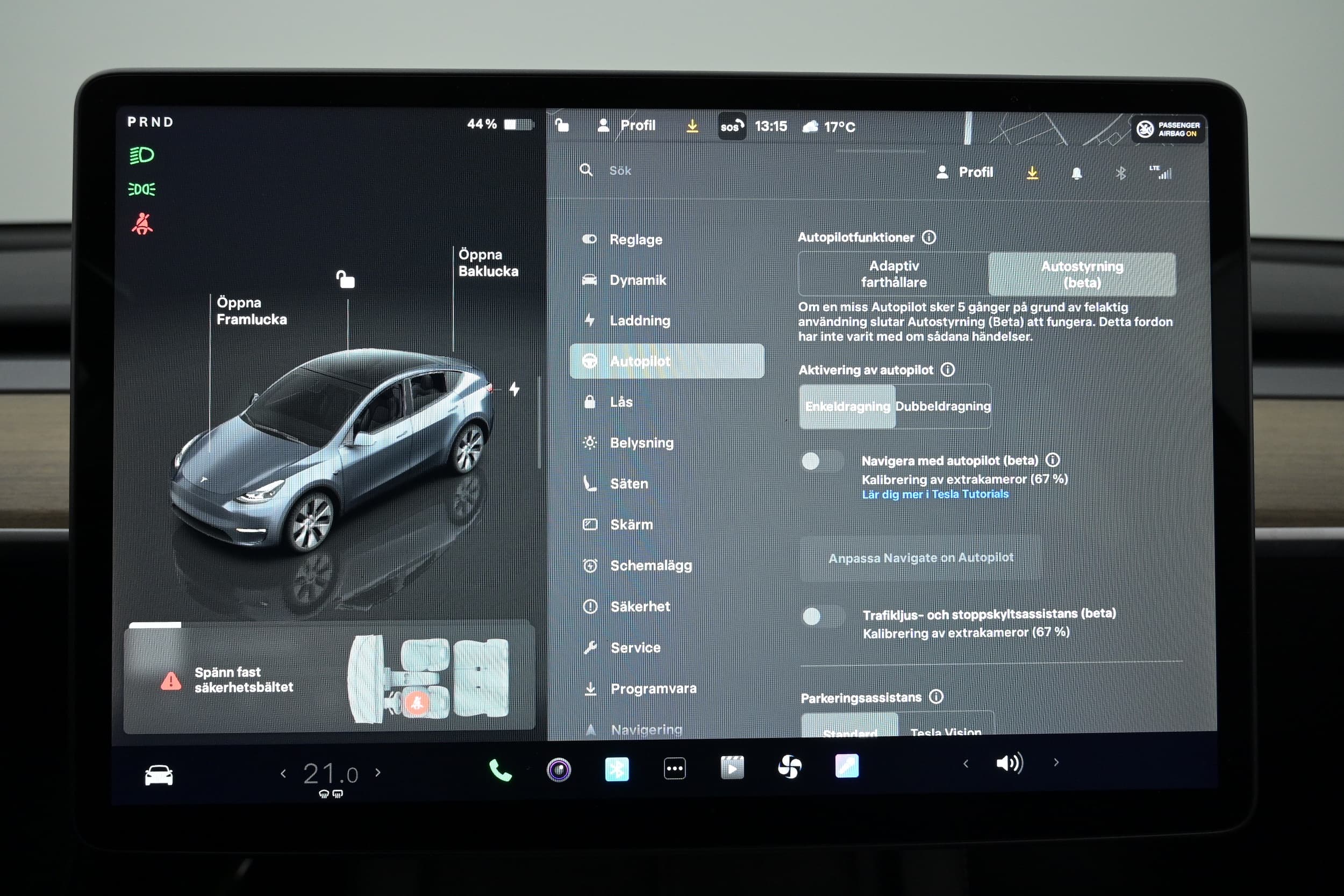
Task: Tap the 17°C weather display
Action: tap(828, 127)
